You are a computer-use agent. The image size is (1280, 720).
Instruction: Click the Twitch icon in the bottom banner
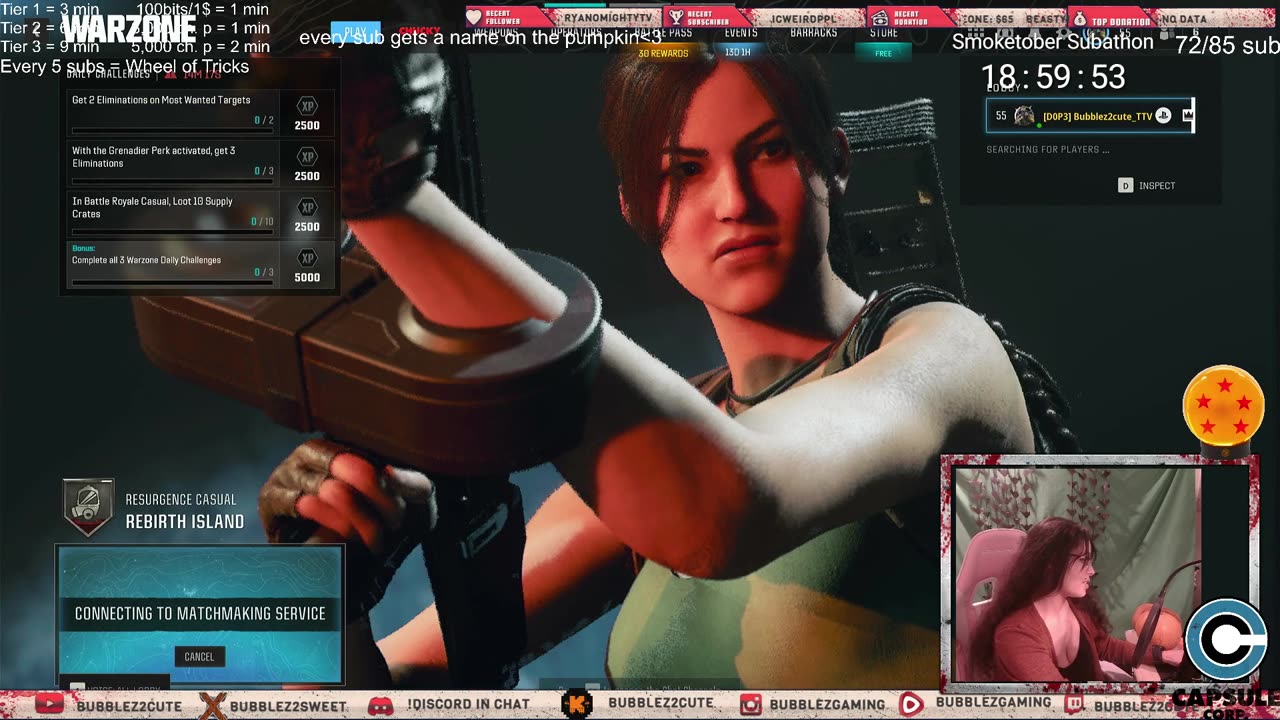pyautogui.click(x=1073, y=705)
